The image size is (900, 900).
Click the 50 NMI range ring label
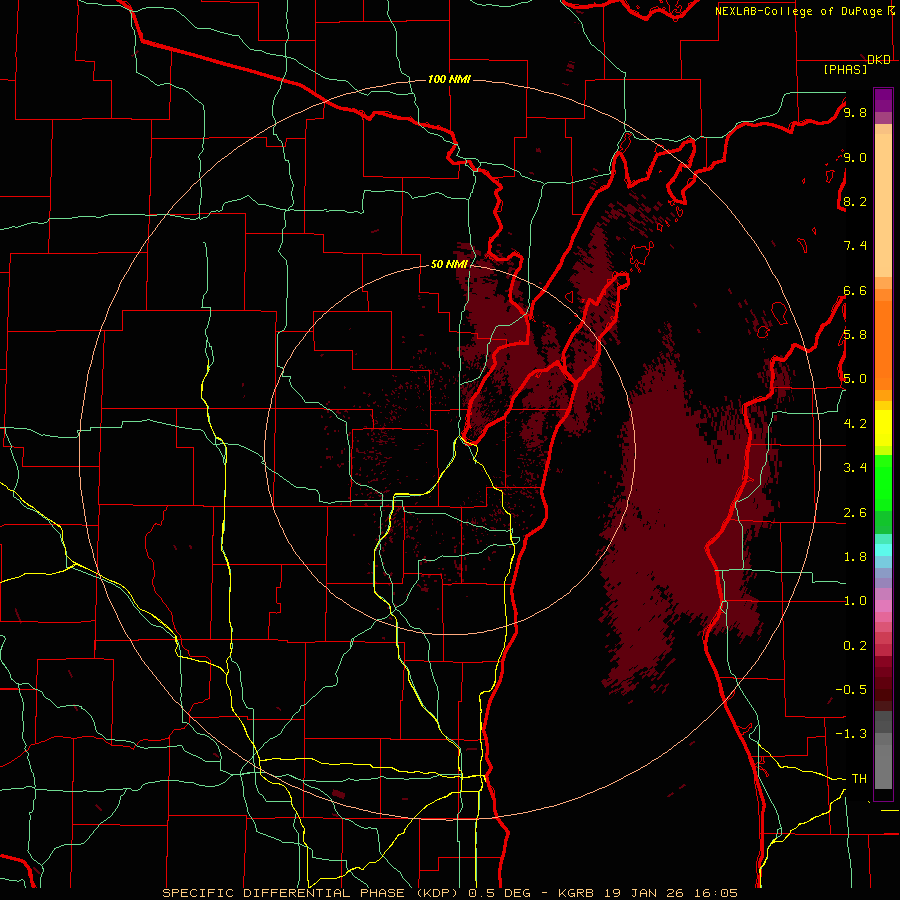tap(449, 264)
